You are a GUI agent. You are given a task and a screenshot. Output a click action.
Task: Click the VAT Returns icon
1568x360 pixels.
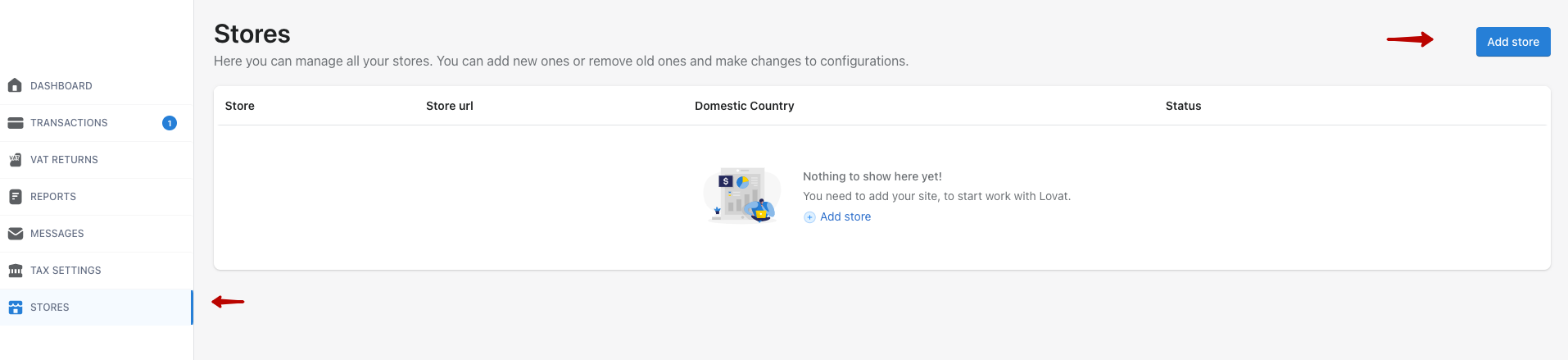click(x=15, y=160)
